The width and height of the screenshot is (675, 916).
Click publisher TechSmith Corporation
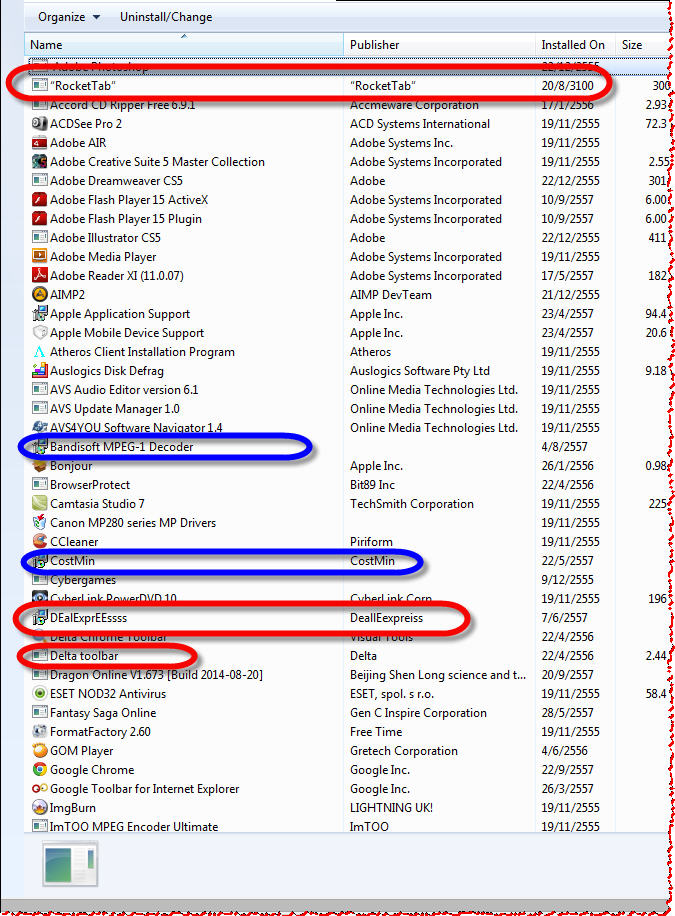click(411, 504)
